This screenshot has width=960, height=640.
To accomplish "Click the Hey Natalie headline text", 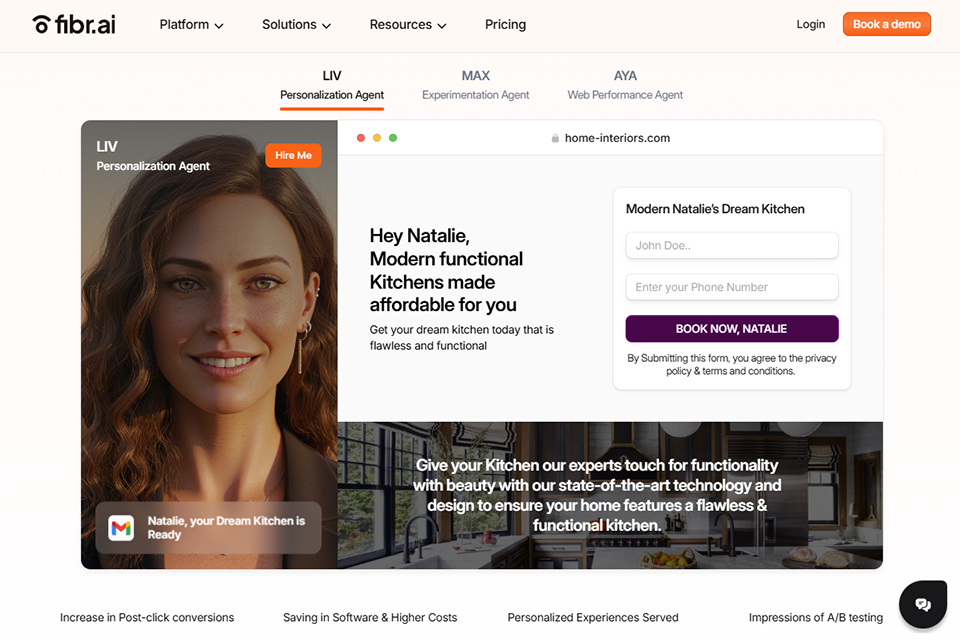I will click(x=446, y=270).
